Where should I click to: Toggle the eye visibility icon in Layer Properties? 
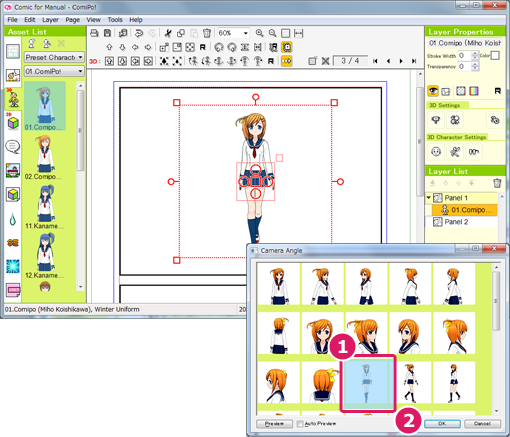pyautogui.click(x=433, y=91)
